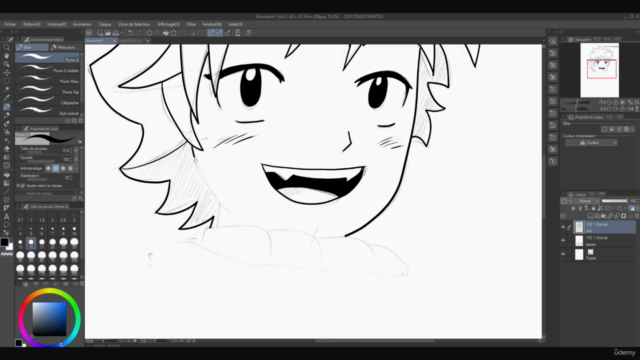Toggle the second highlighted snap icon in command bar
Image resolution: width=640 pixels, height=360 pixels.
pos(219,33)
